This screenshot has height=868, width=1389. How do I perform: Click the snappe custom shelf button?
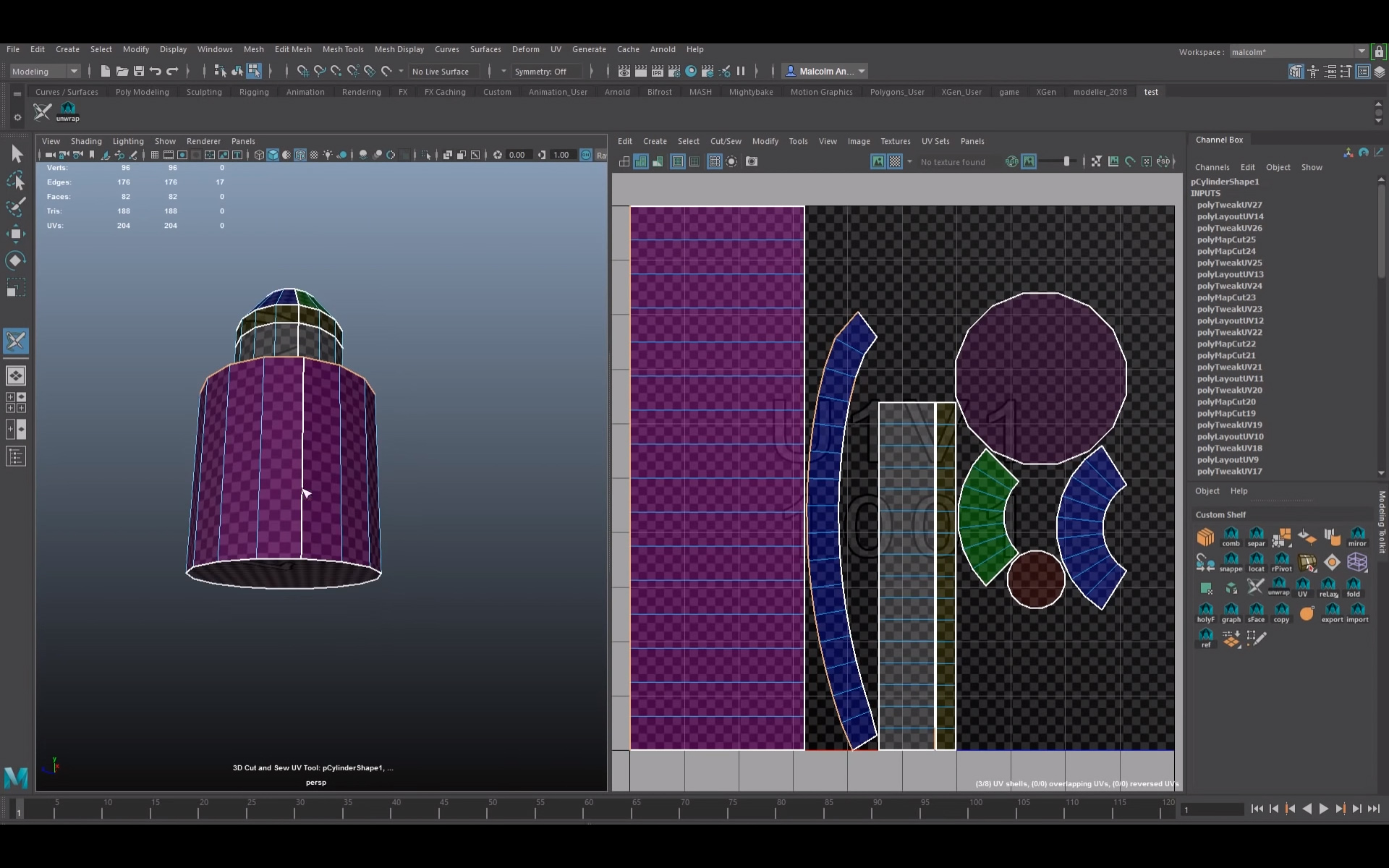click(1231, 562)
